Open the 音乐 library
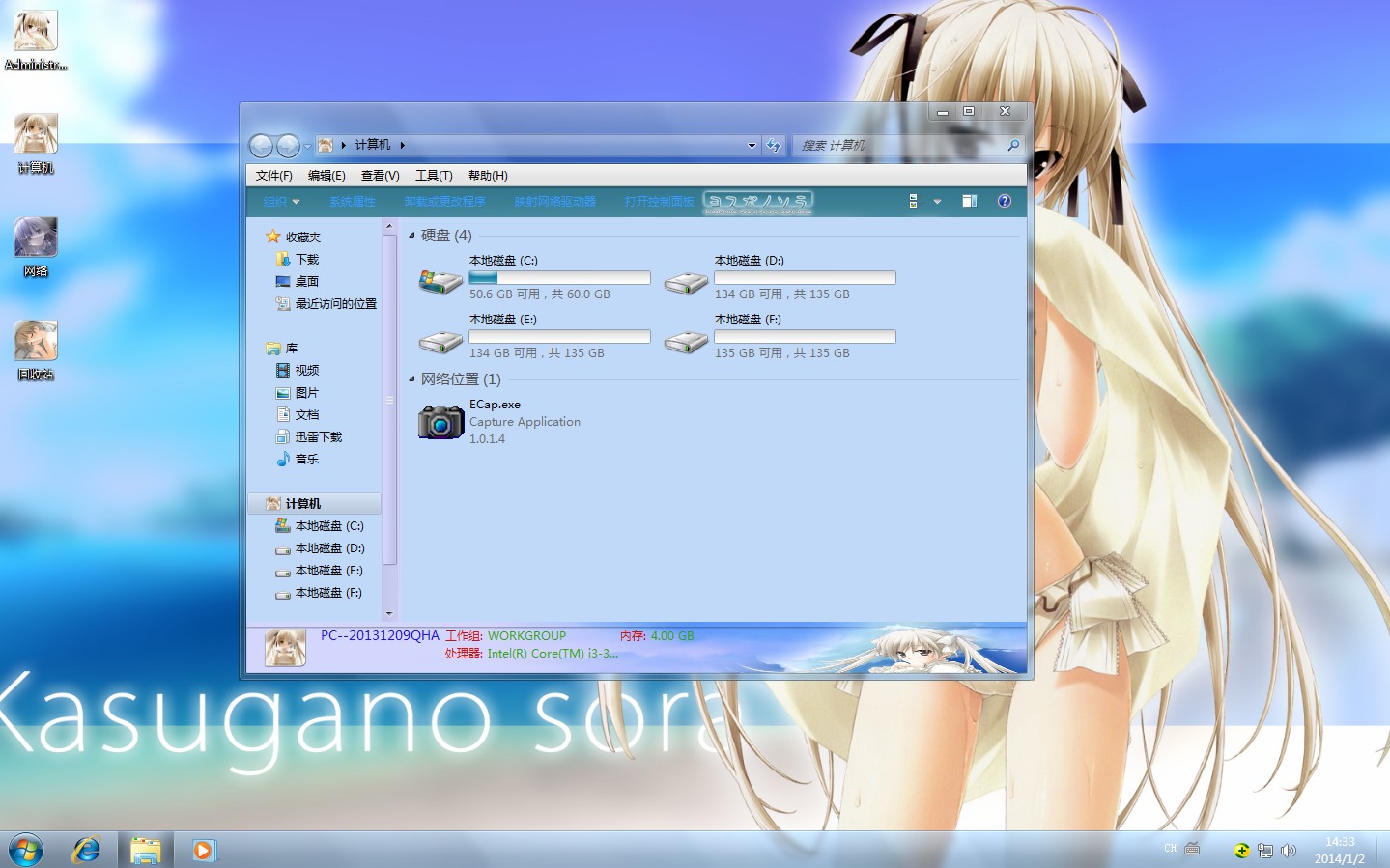1390x868 pixels. tap(306, 460)
